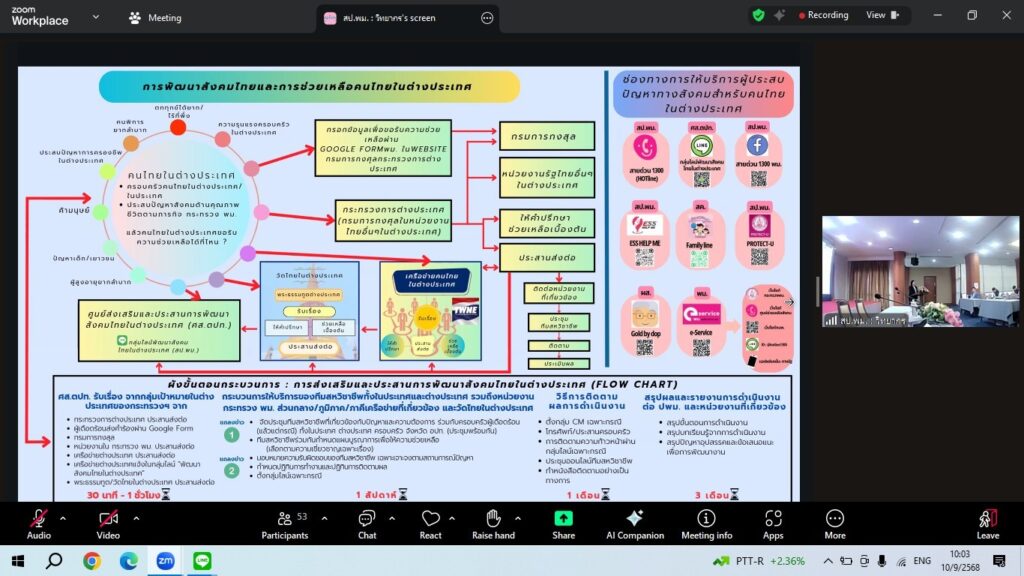
Task: Click the PTT-R stock widget in the taskbar
Action: click(759, 560)
